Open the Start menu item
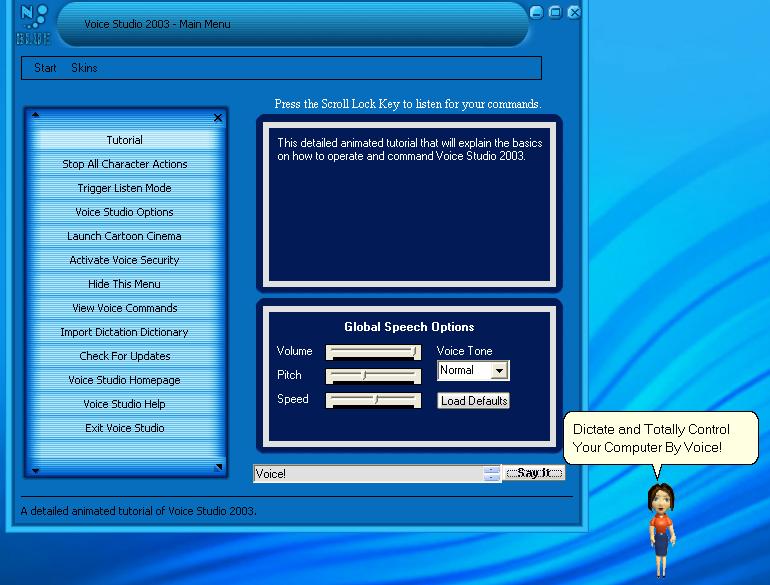 pyautogui.click(x=45, y=68)
